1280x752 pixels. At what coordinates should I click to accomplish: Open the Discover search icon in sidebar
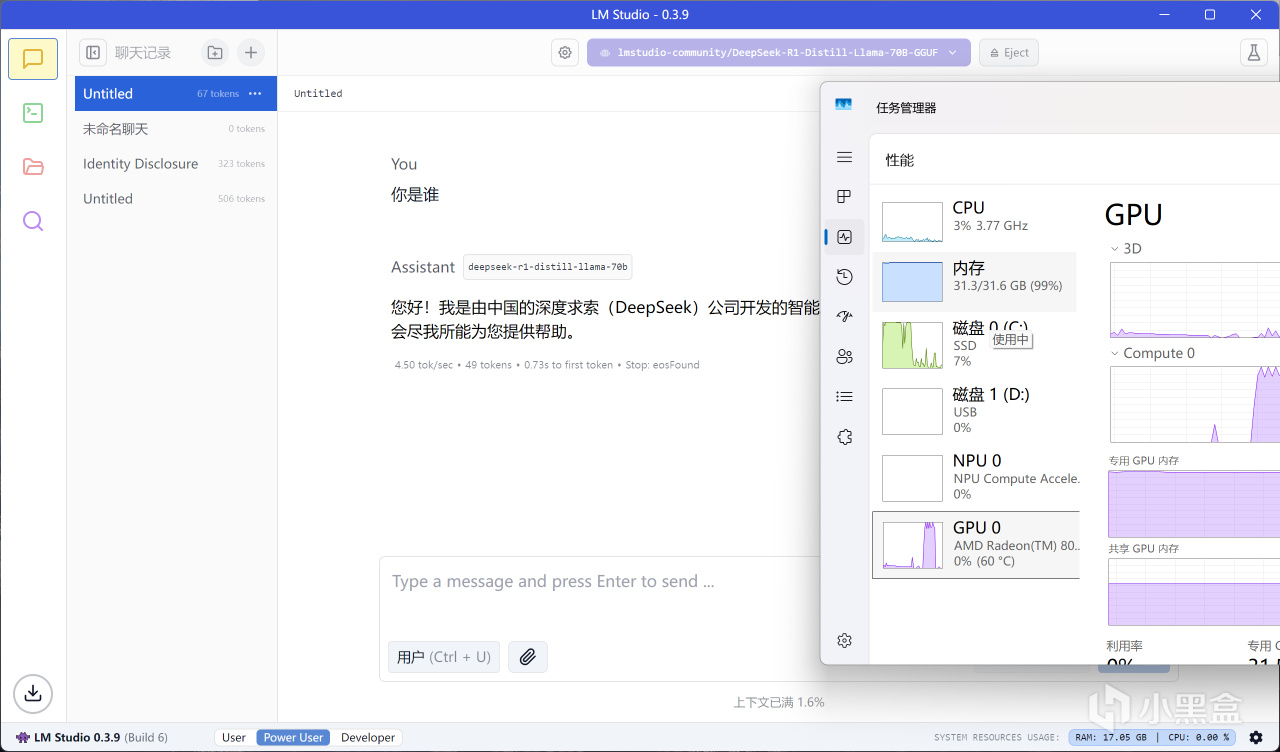click(x=33, y=221)
